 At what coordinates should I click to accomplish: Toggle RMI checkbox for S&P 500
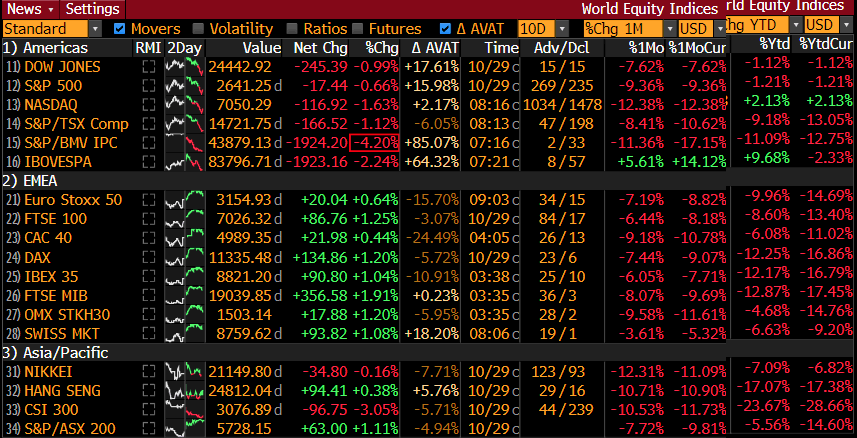coord(148,86)
